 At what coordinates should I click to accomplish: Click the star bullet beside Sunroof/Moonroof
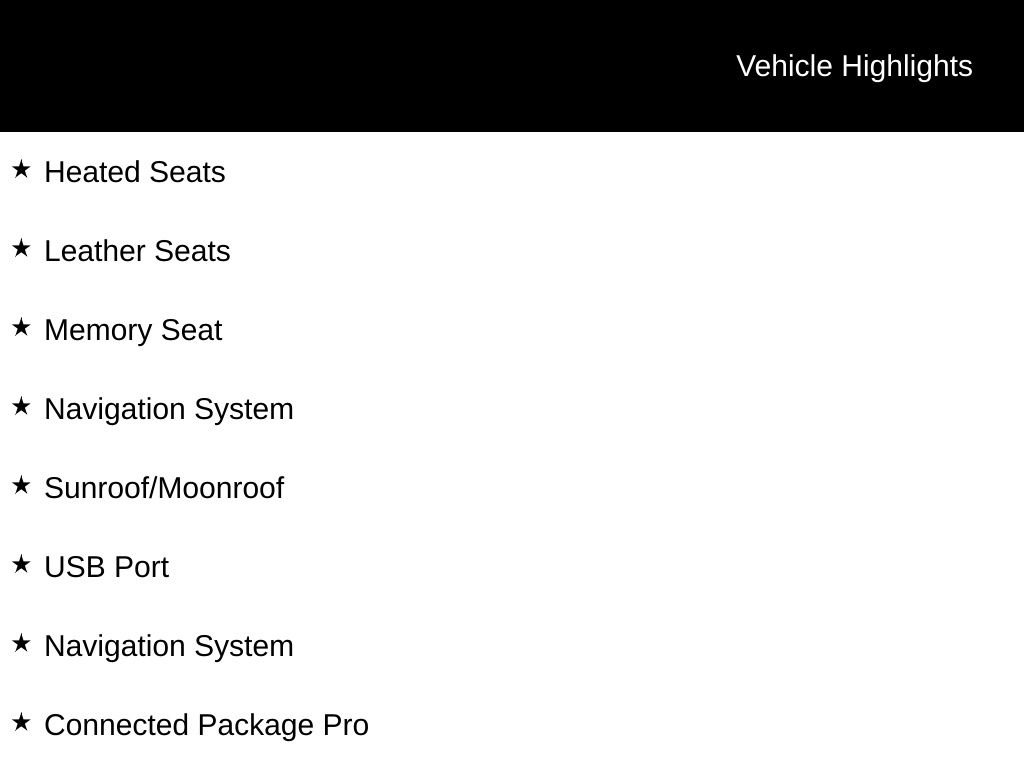[x=21, y=486]
